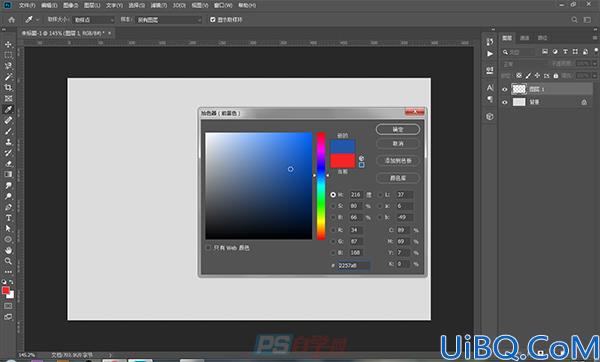Select the Crop tool
The width and height of the screenshot is (600, 362).
[x=8, y=88]
